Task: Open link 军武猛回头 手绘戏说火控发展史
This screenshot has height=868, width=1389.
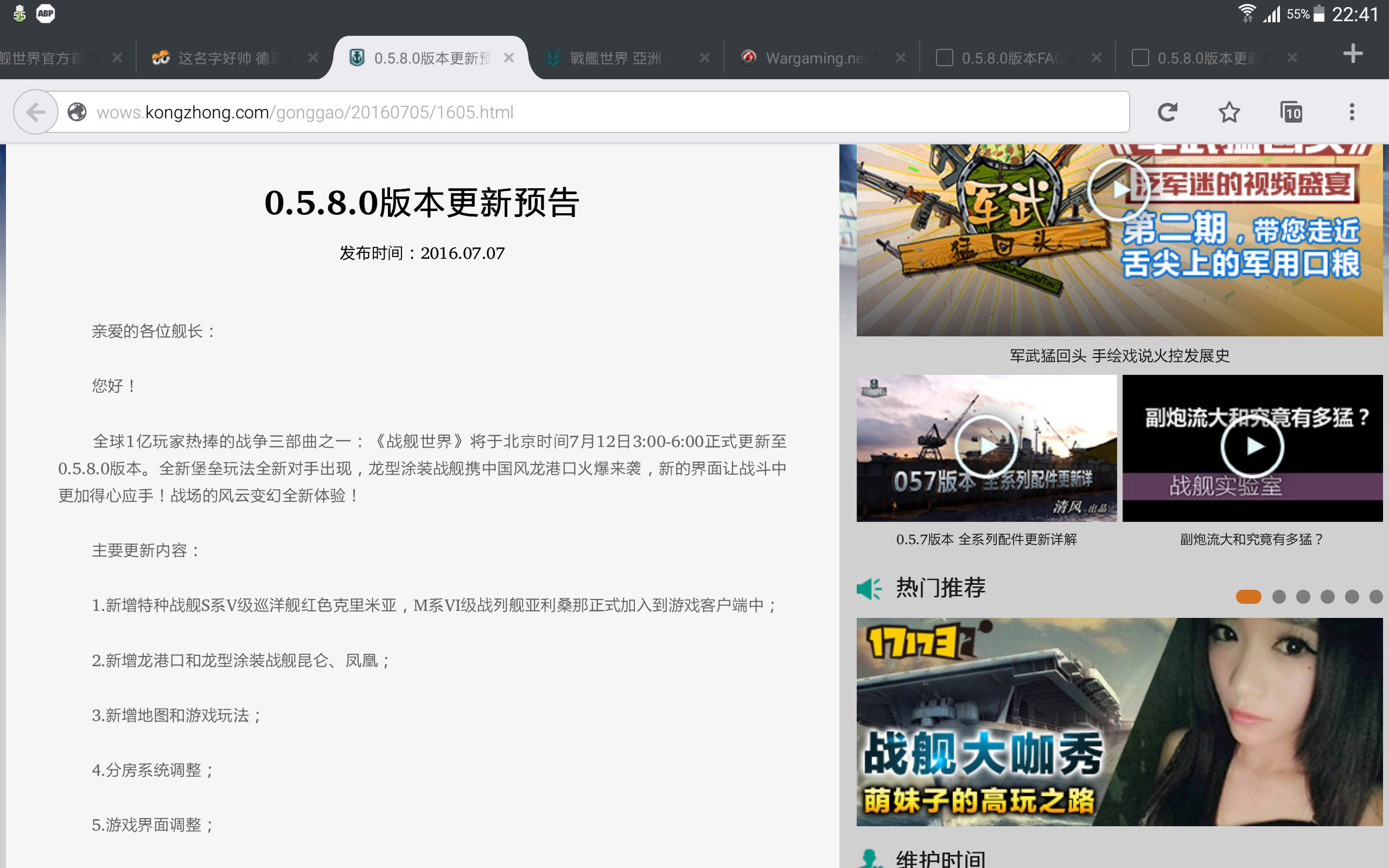Action: (x=1119, y=356)
